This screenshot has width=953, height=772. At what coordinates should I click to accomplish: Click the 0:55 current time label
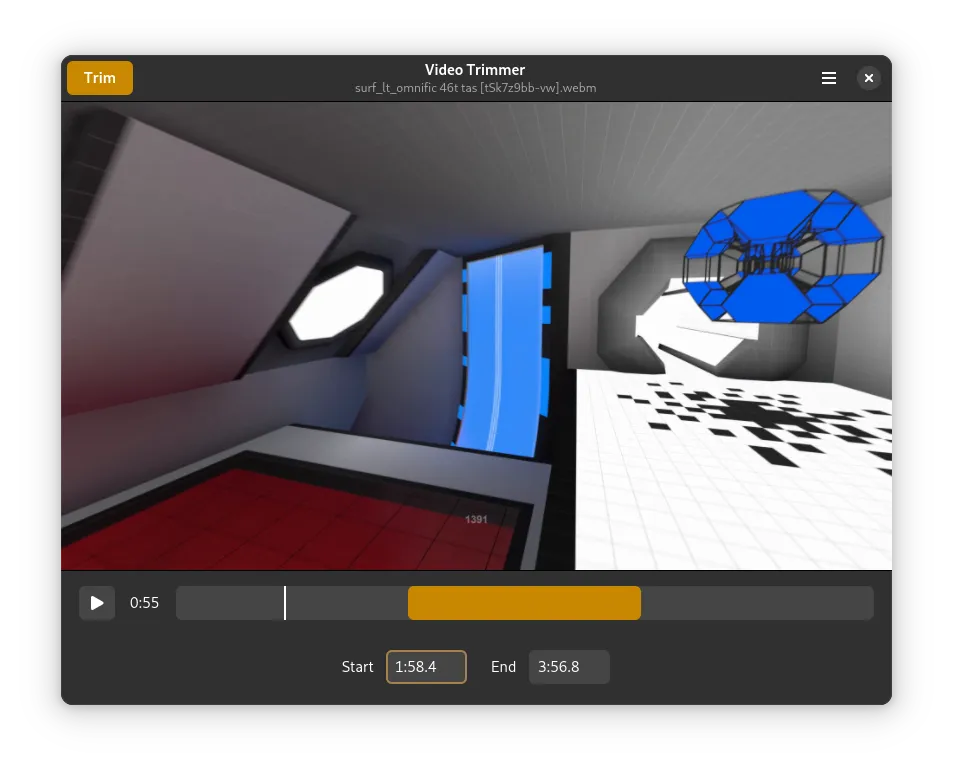pos(145,603)
